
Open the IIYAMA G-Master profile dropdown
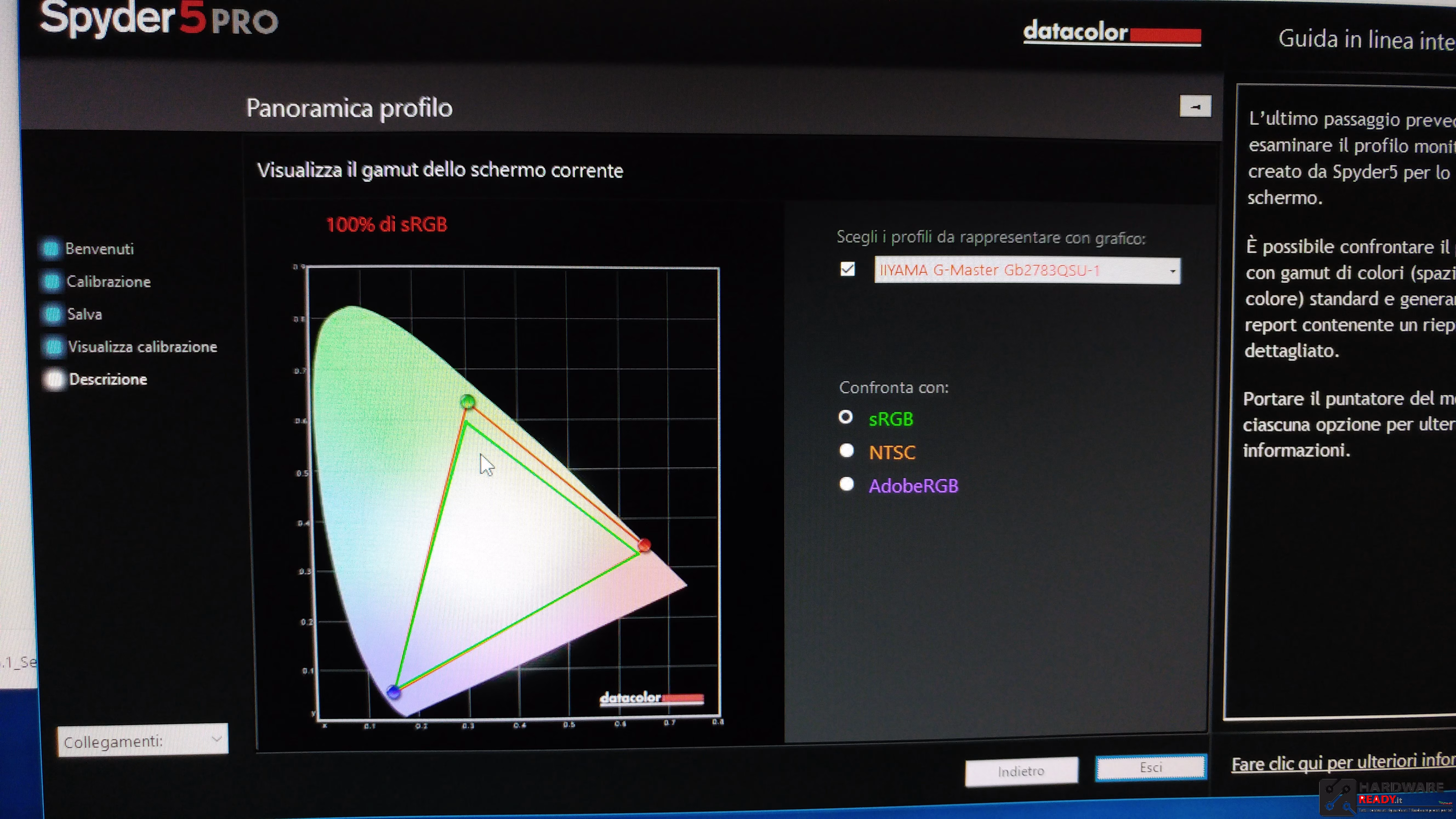1027,270
